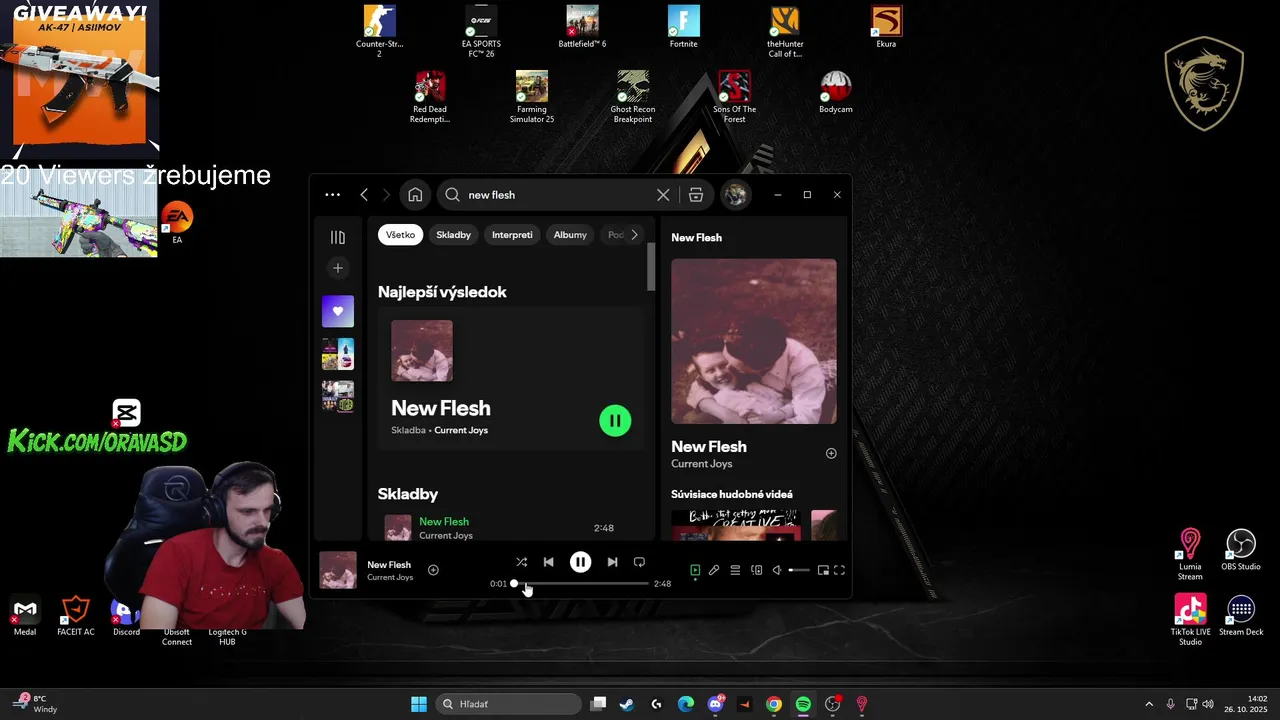Open the large New Flesh cover in right panel
Image resolution: width=1280 pixels, height=720 pixels.
754,341
